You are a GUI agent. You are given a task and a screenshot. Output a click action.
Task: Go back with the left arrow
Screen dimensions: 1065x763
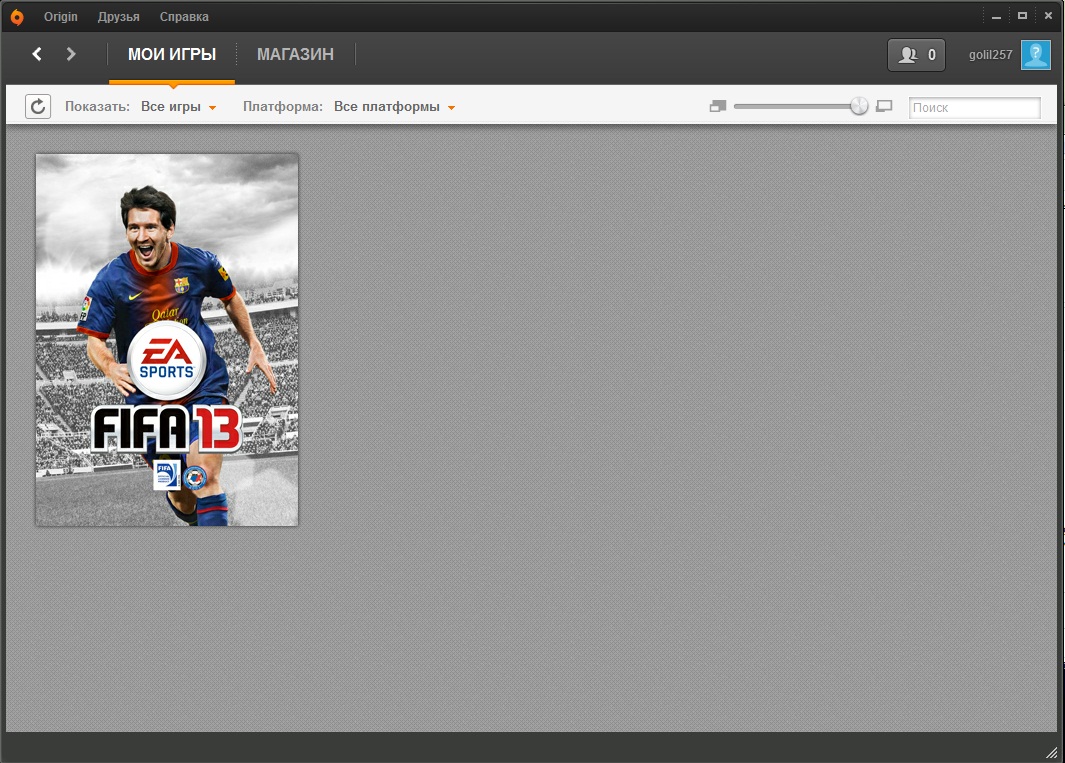(37, 54)
